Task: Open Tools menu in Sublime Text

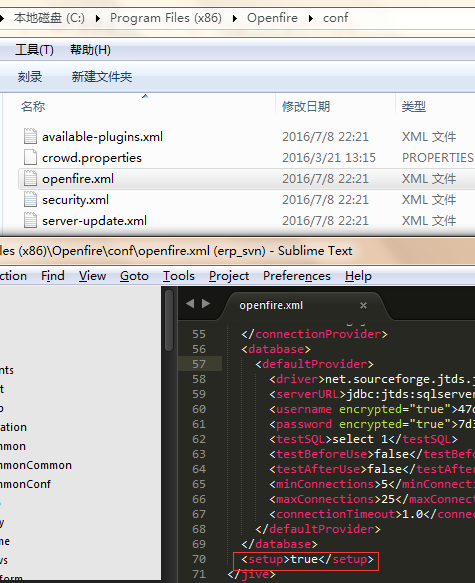Action: [x=179, y=276]
